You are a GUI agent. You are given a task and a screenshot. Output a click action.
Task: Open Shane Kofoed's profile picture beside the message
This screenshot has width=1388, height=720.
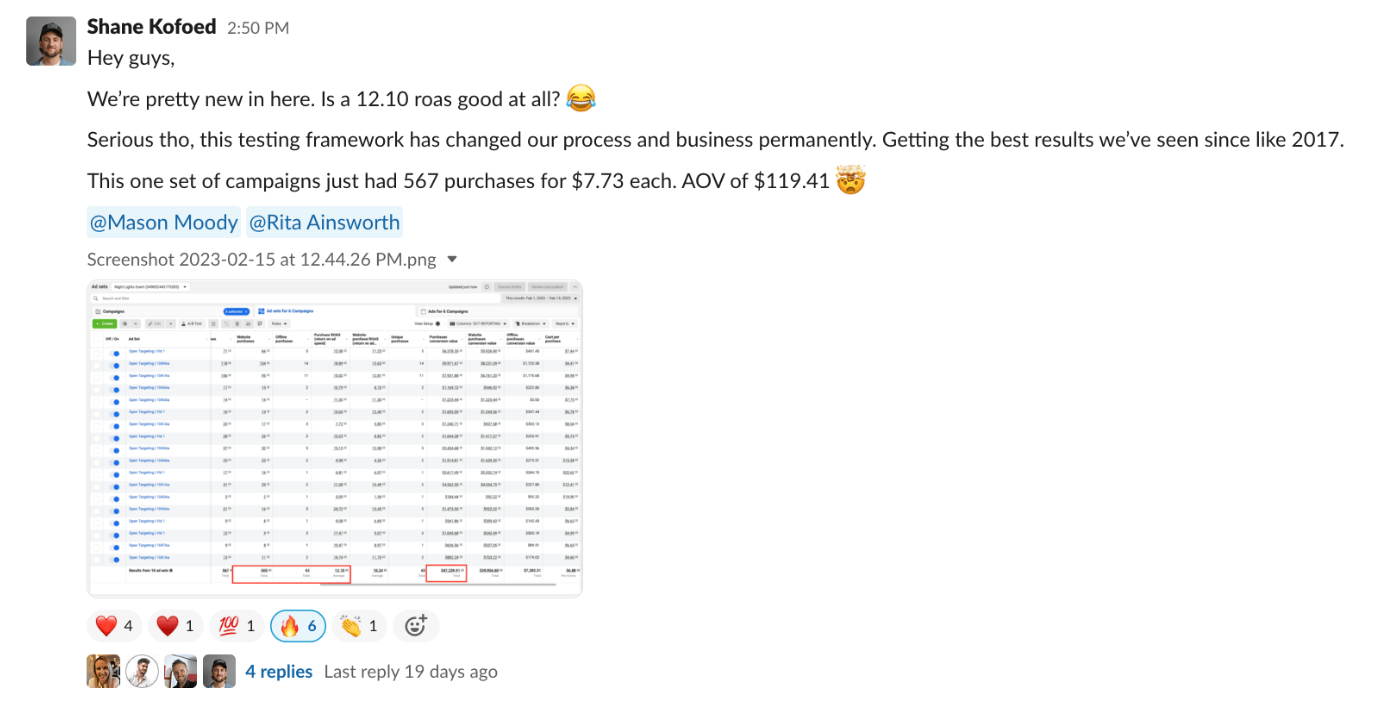51,41
